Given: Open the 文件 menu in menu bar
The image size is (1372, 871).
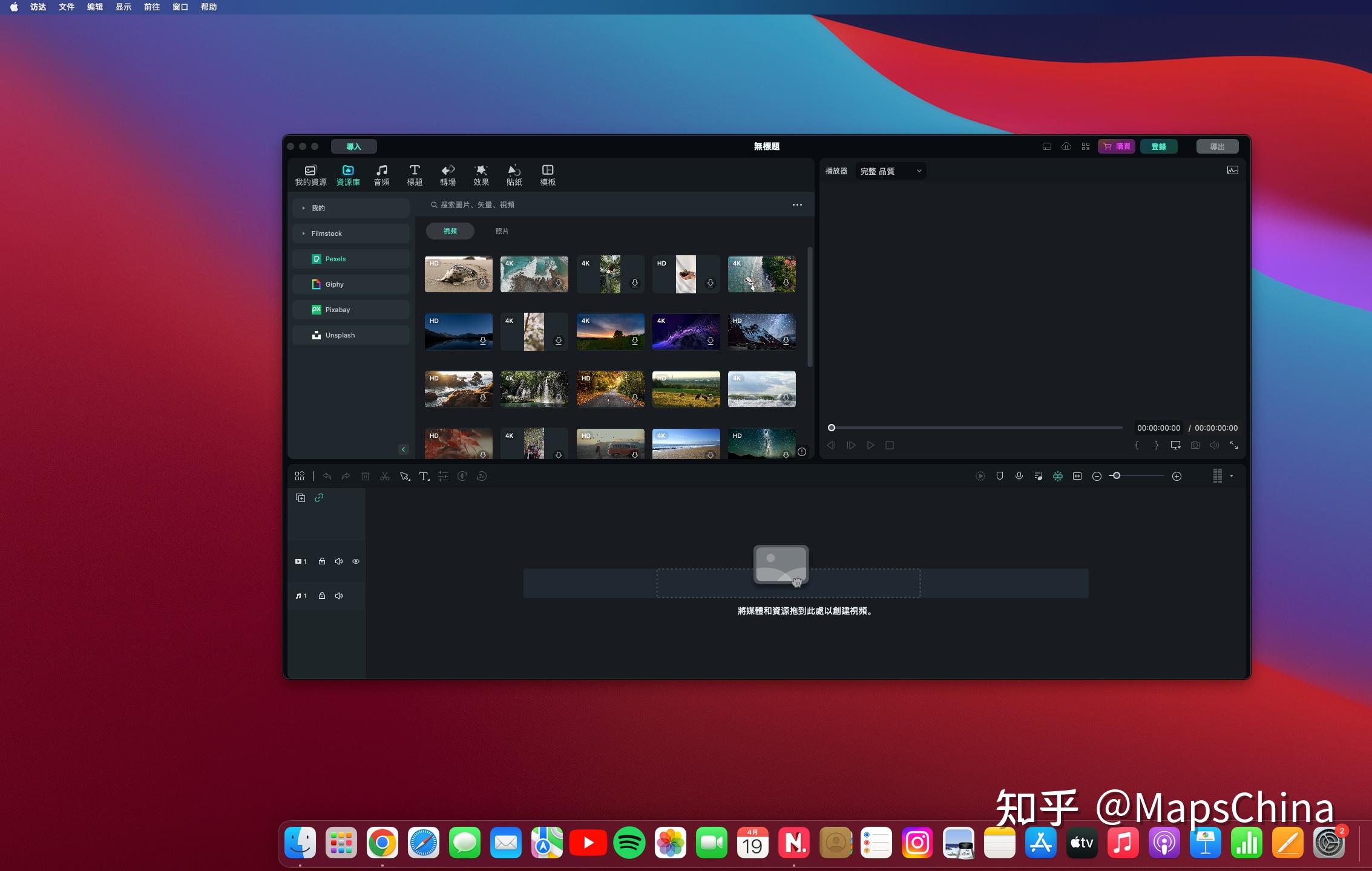Looking at the screenshot, I should pos(67,7).
